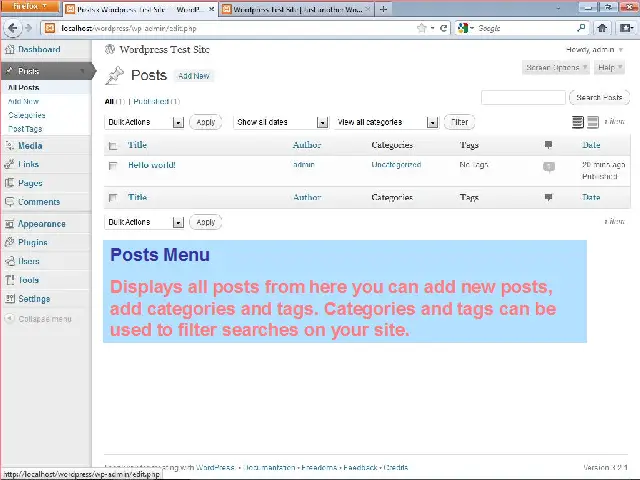Switch to excerpt view mode icon

[x=593, y=122]
